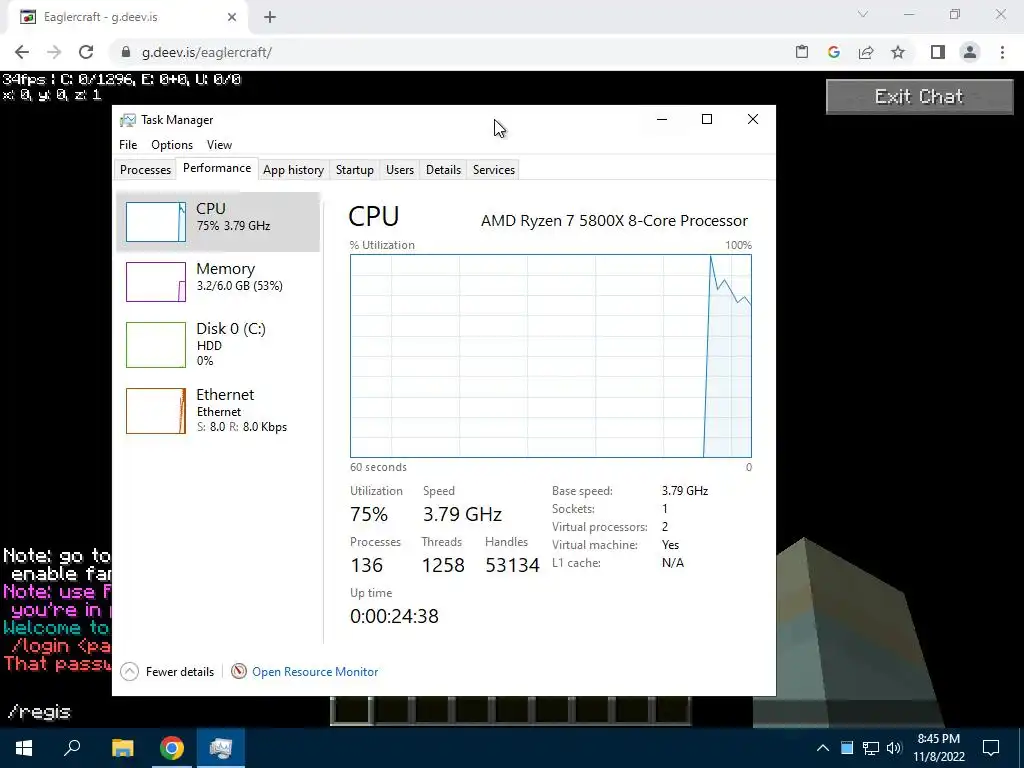Image resolution: width=1024 pixels, height=768 pixels.
Task: Toggle the Chrome side panel
Action: (x=938, y=52)
